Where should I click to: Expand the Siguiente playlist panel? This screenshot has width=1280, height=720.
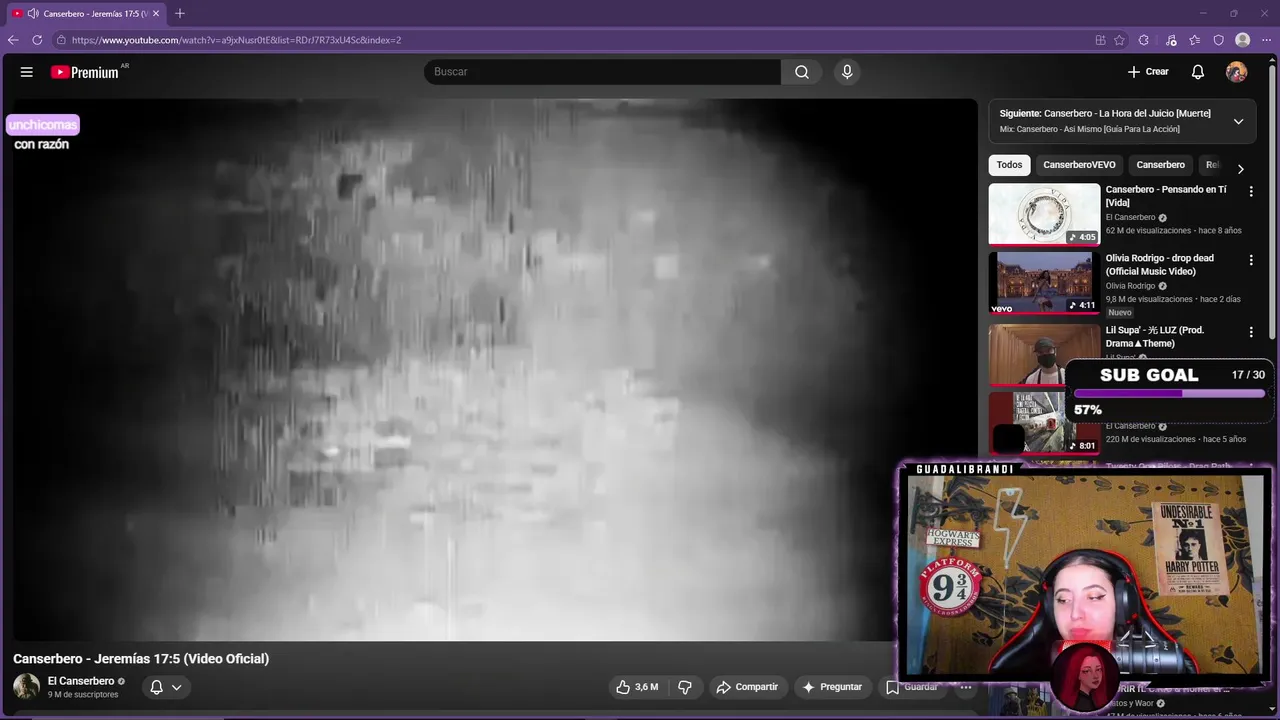point(1238,121)
